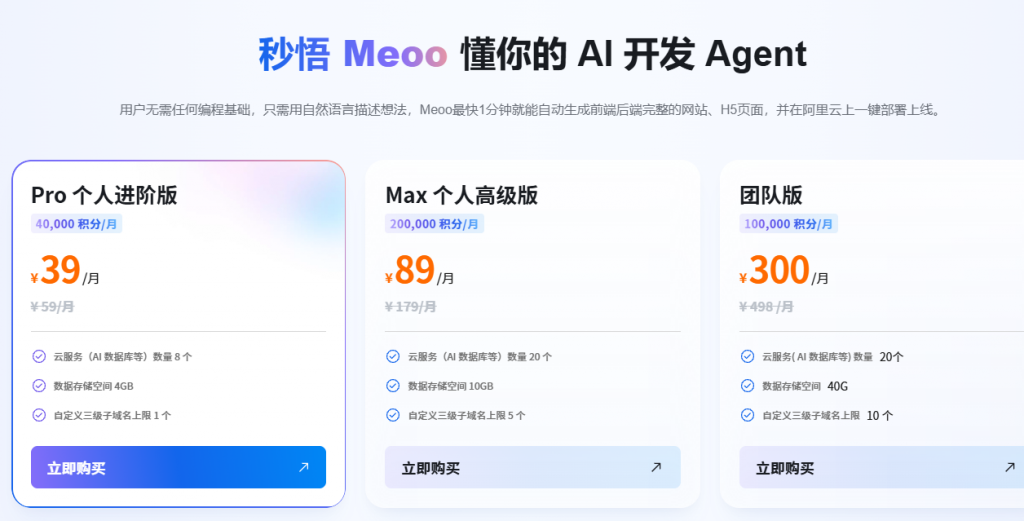Click checkmark icon beside Max cloud services 20个

coord(392,356)
